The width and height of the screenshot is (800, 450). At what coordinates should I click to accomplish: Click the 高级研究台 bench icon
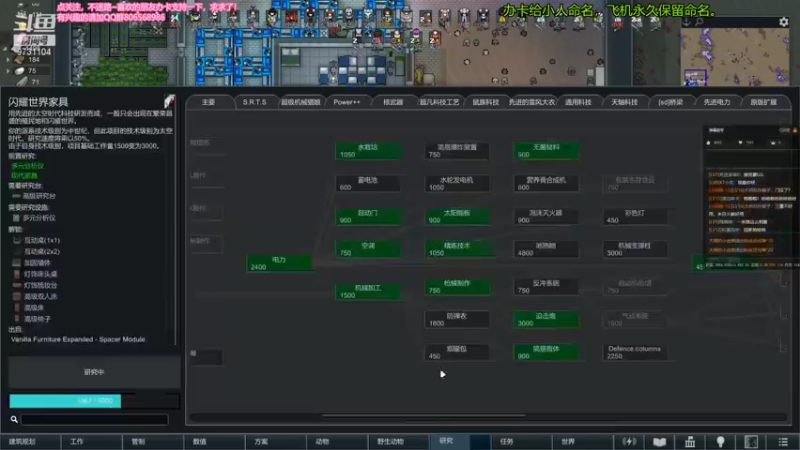[16, 196]
